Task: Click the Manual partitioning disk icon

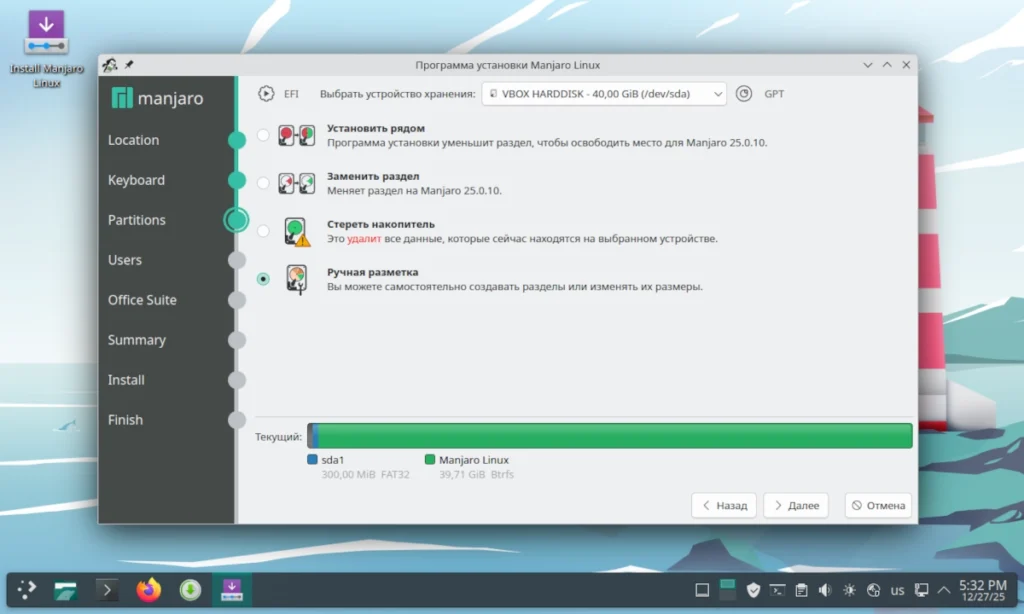Action: point(296,280)
